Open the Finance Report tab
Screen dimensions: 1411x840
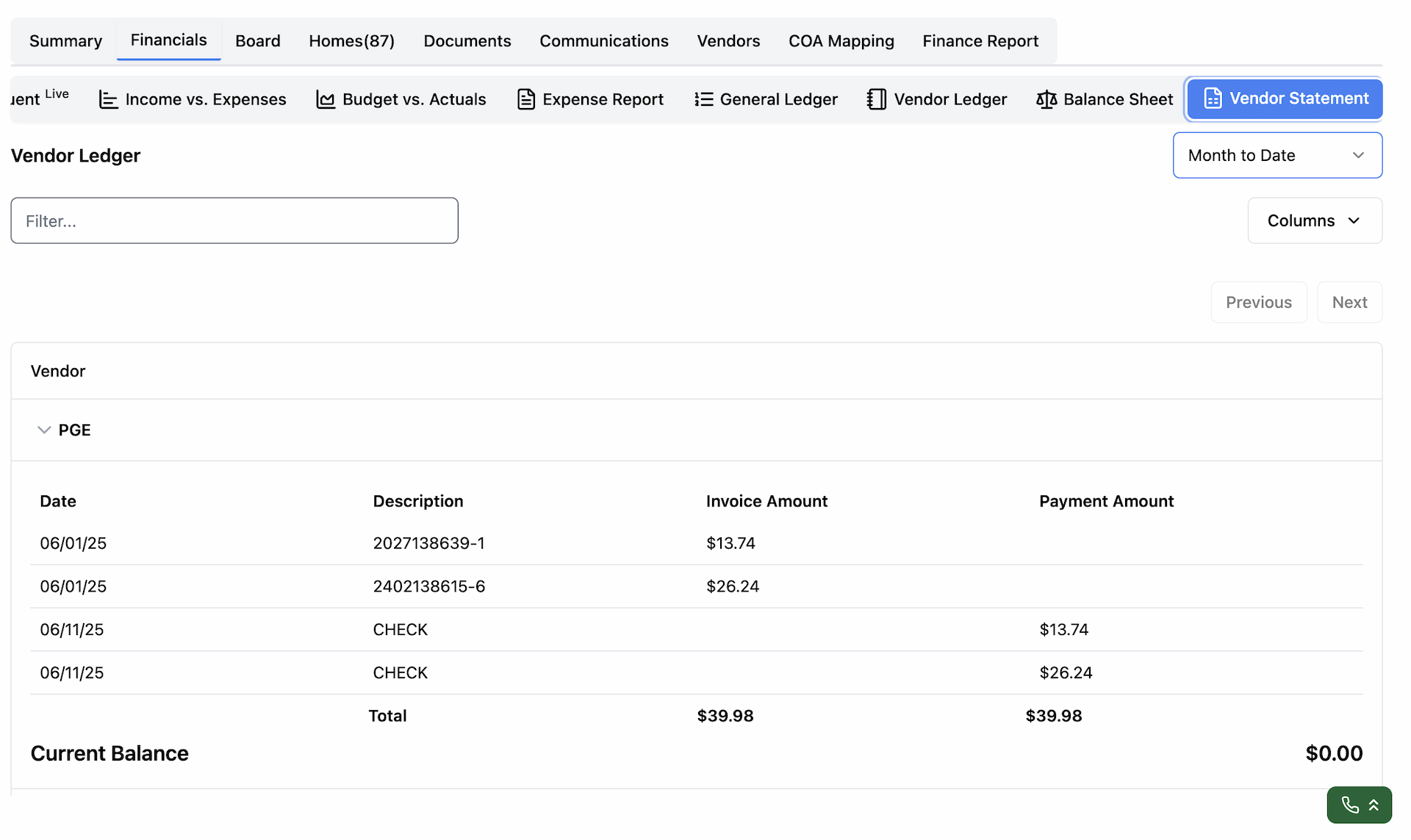[980, 41]
